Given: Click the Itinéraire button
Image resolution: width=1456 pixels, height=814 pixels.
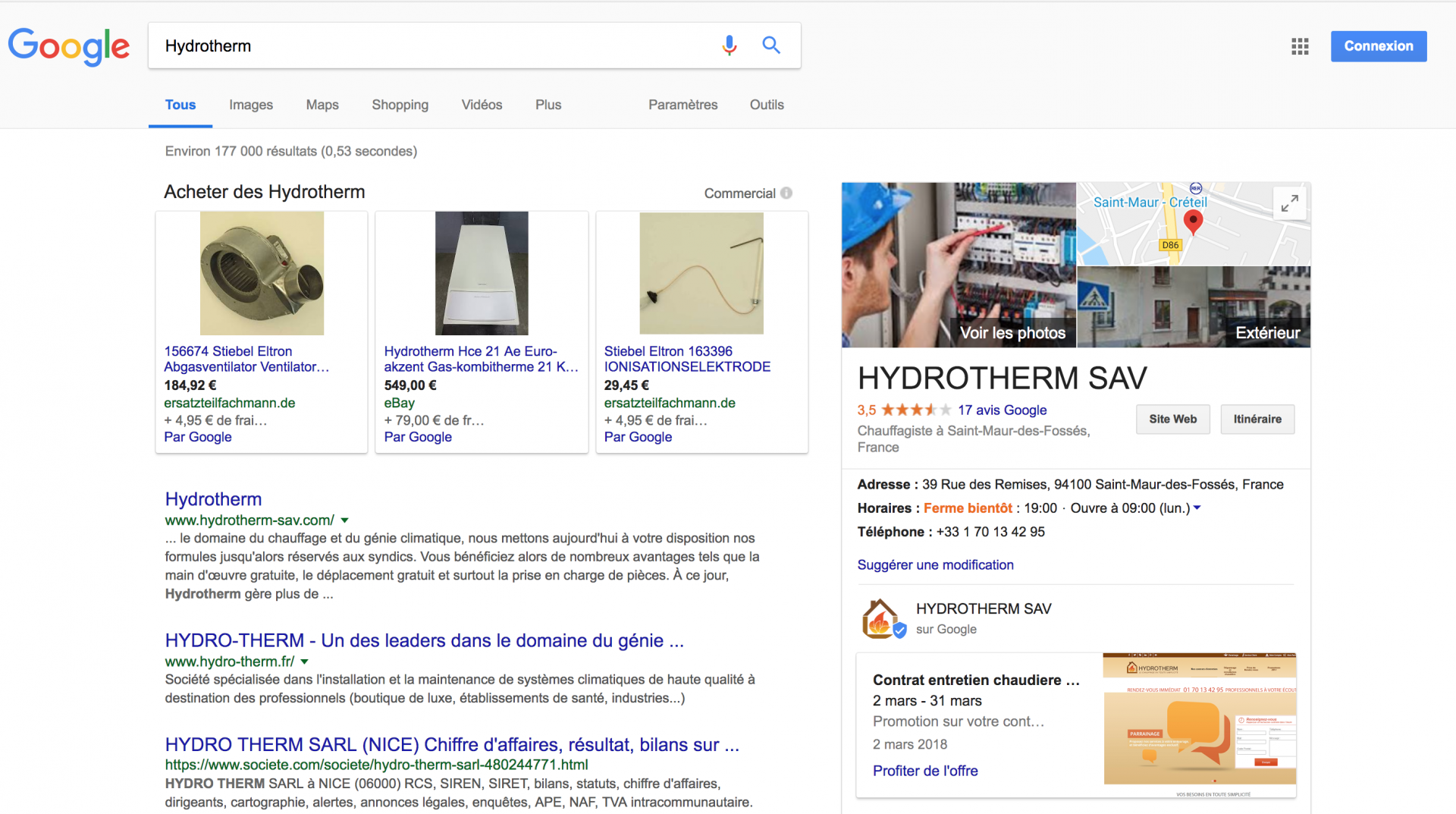Looking at the screenshot, I should pyautogui.click(x=1257, y=419).
